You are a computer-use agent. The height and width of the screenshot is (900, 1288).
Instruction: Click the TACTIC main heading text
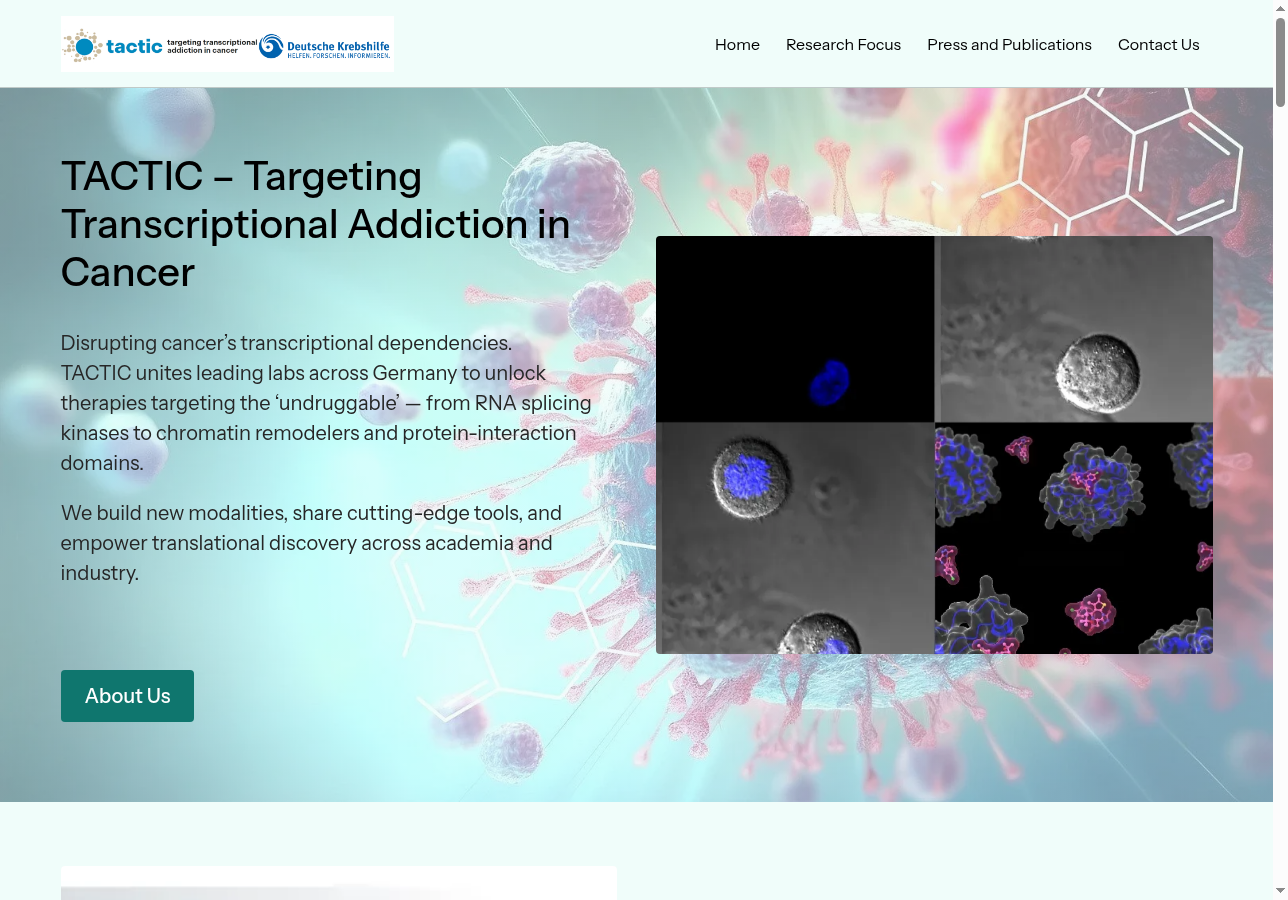click(315, 224)
